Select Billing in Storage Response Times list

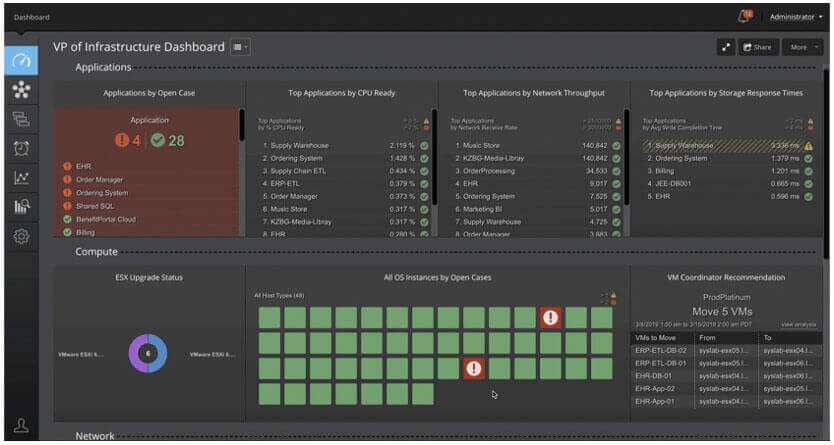tap(665, 171)
